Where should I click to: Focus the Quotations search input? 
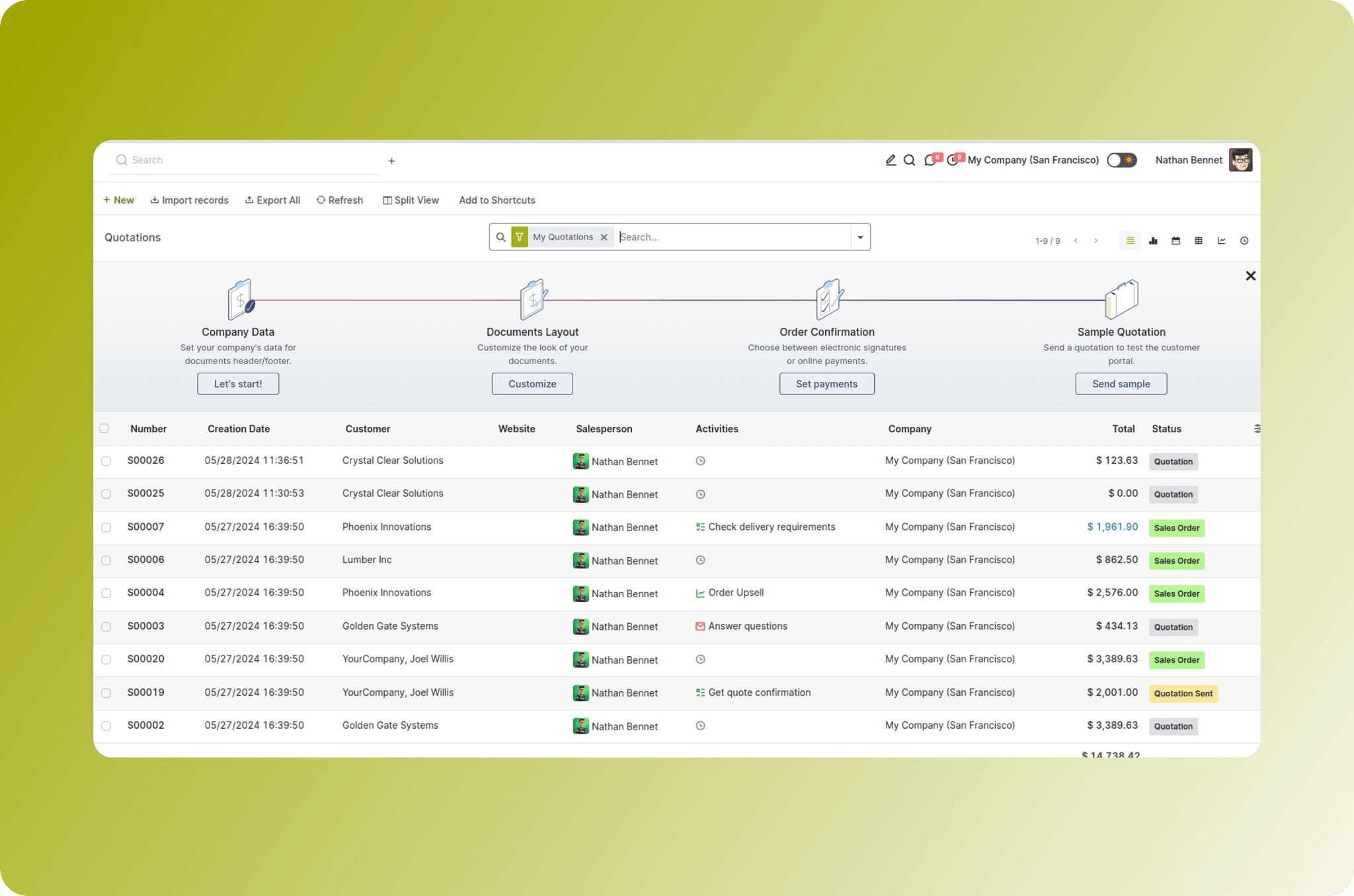click(x=733, y=237)
